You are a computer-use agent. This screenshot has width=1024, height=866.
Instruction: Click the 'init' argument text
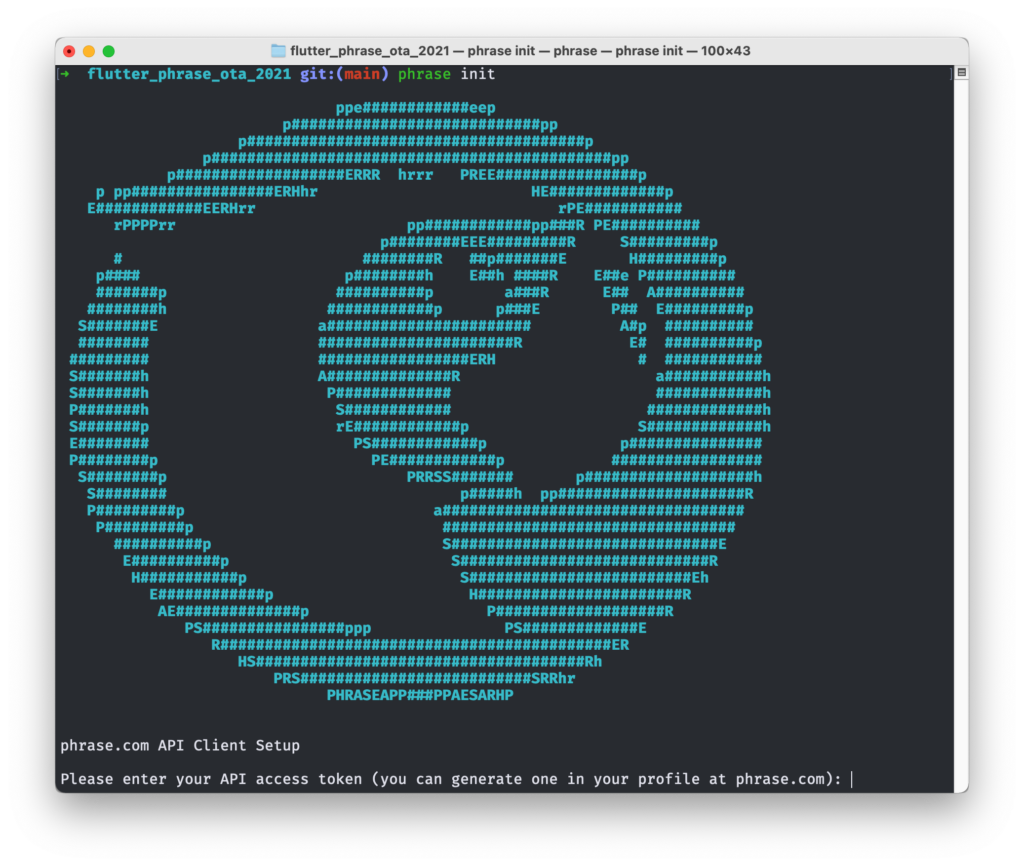pyautogui.click(x=477, y=74)
